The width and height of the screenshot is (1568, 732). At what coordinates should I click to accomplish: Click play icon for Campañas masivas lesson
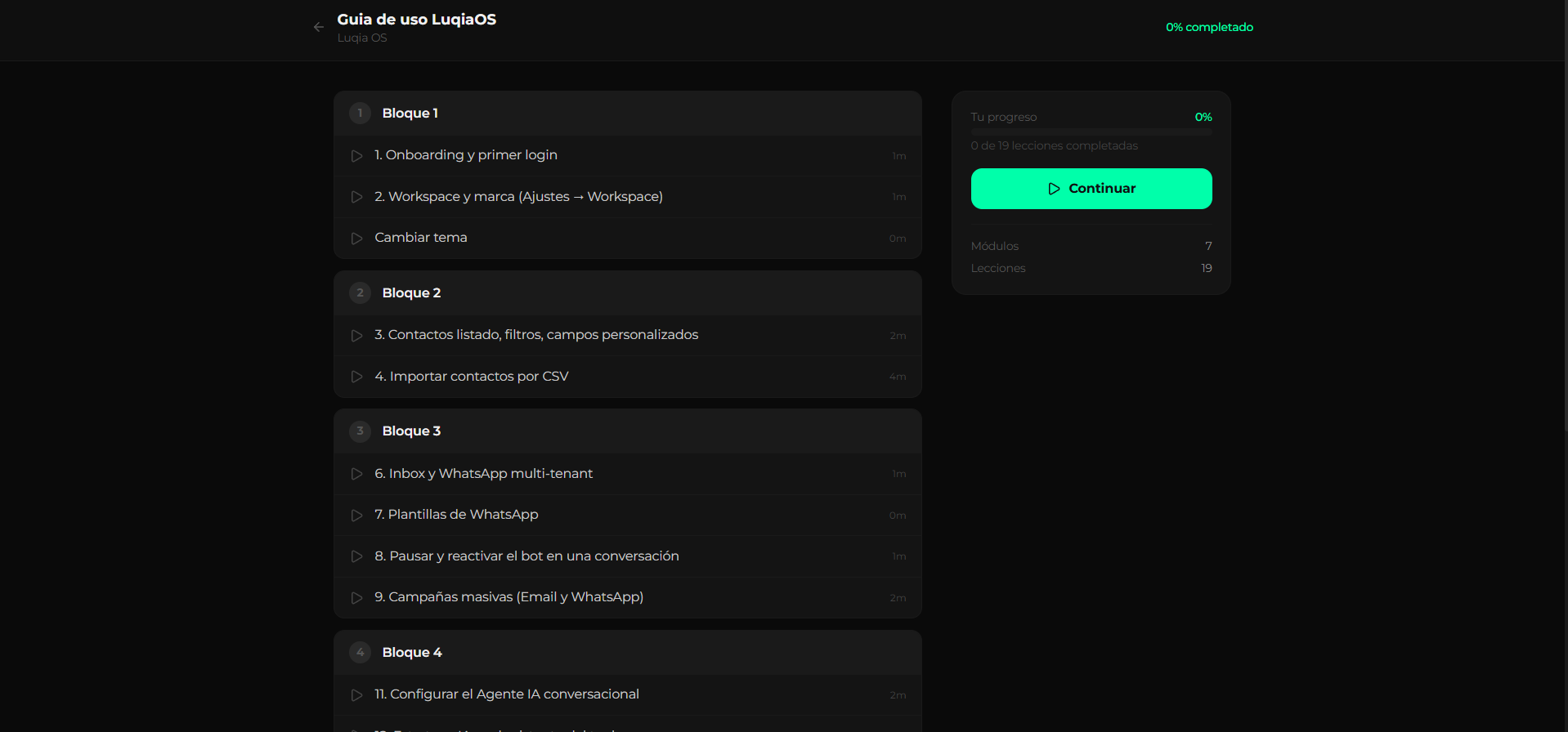click(356, 598)
